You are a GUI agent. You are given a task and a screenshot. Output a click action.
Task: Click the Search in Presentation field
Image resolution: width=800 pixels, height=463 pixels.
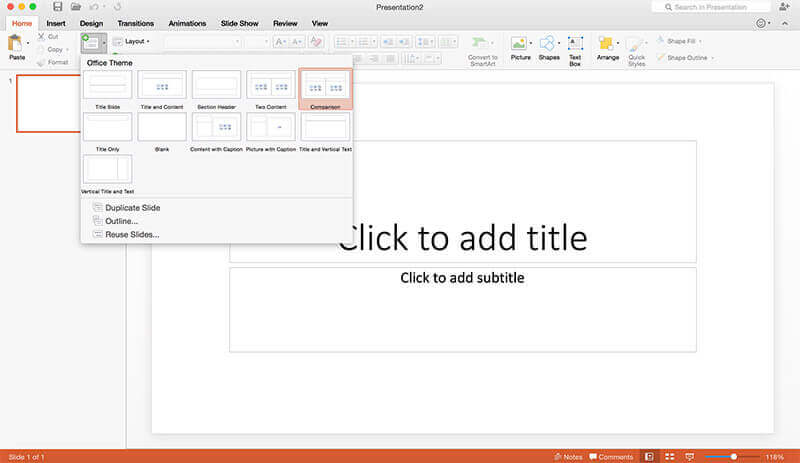pyautogui.click(x=715, y=7)
